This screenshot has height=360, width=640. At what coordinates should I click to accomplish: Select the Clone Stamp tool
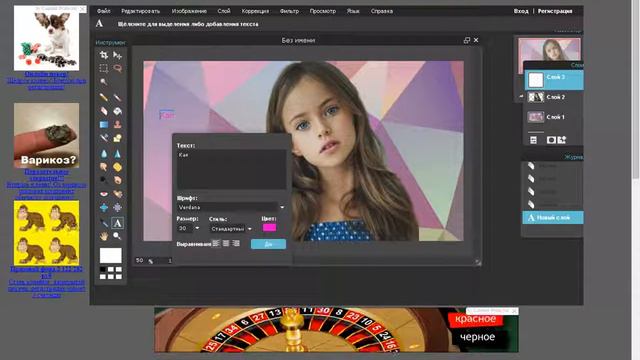pos(118,124)
